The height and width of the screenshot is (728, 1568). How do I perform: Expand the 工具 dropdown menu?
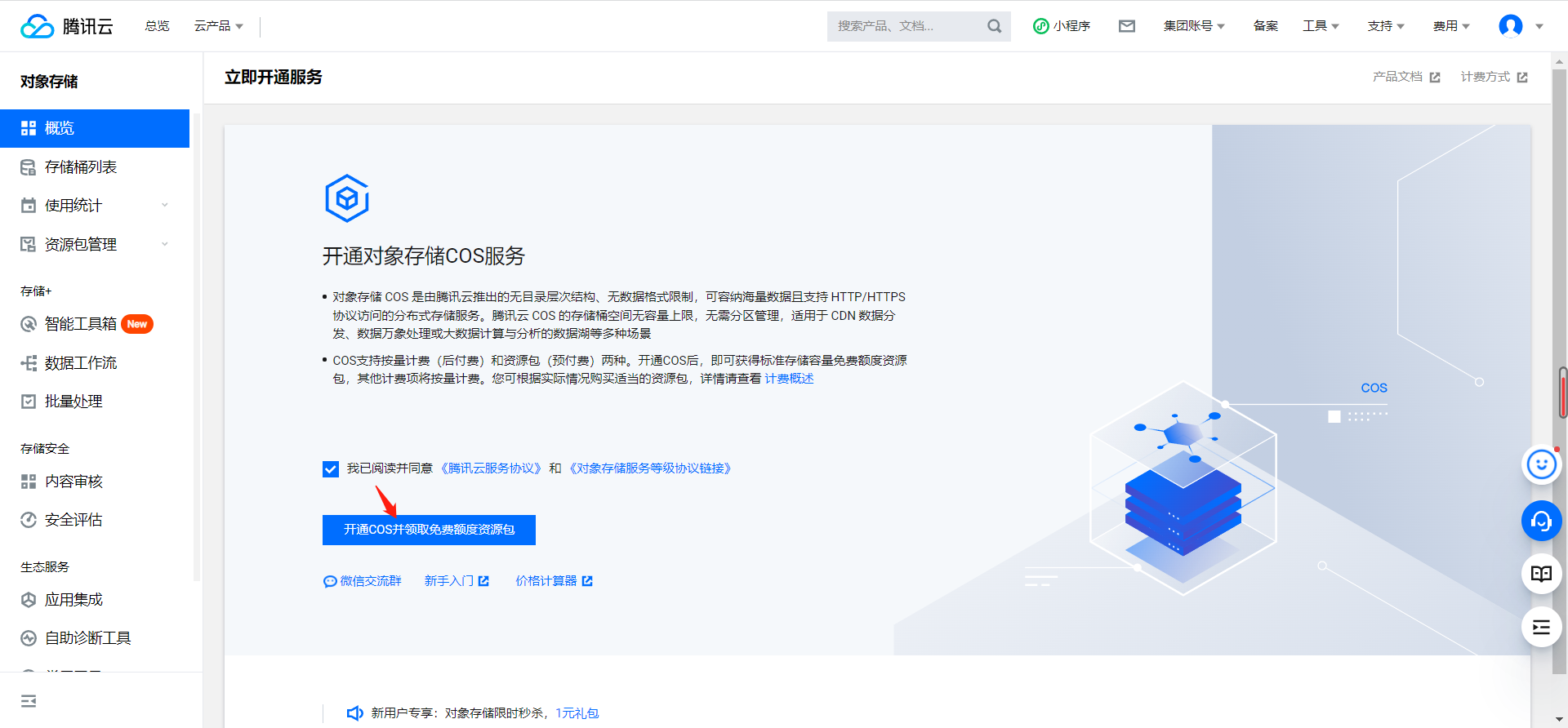point(1321,26)
